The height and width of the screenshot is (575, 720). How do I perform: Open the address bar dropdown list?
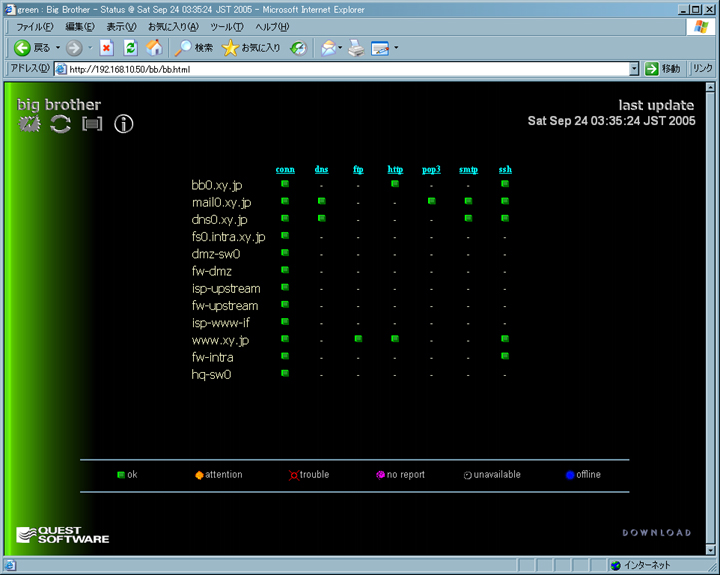[634, 69]
